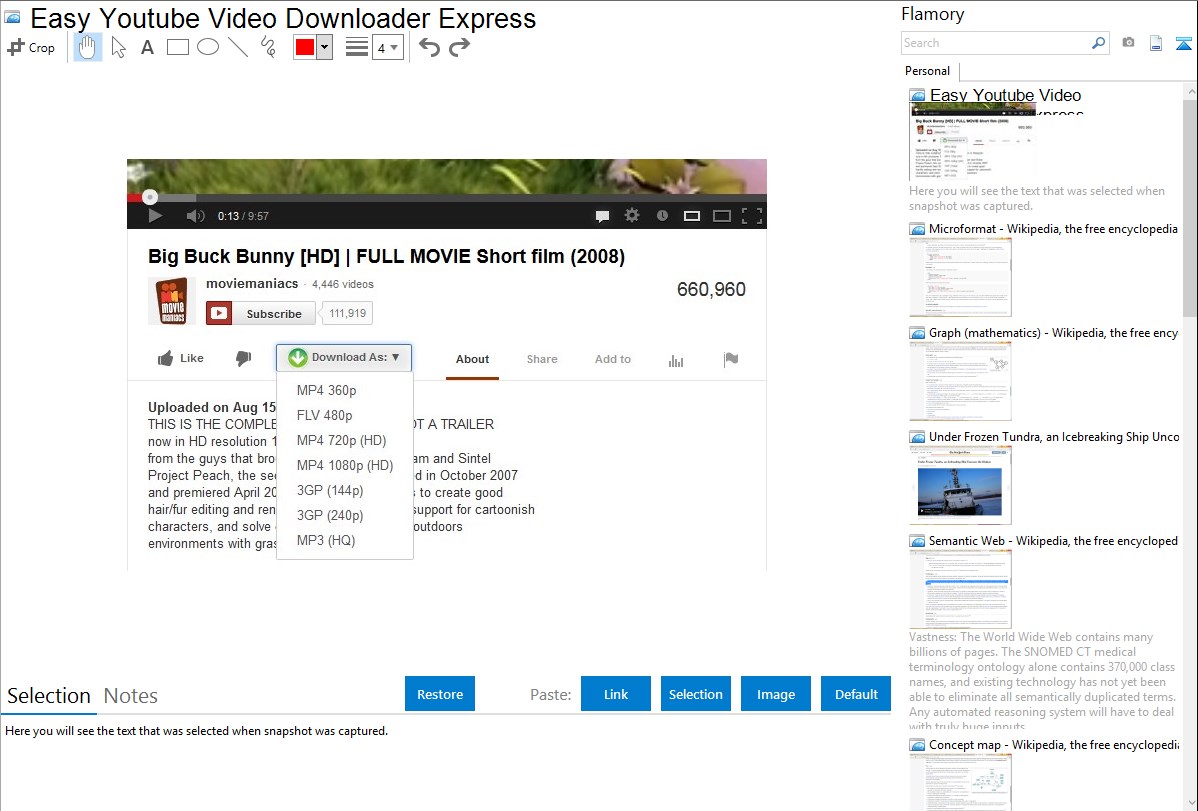Image resolution: width=1198 pixels, height=811 pixels.
Task: Choose MP4 1080p (HD) download option
Action: [345, 465]
